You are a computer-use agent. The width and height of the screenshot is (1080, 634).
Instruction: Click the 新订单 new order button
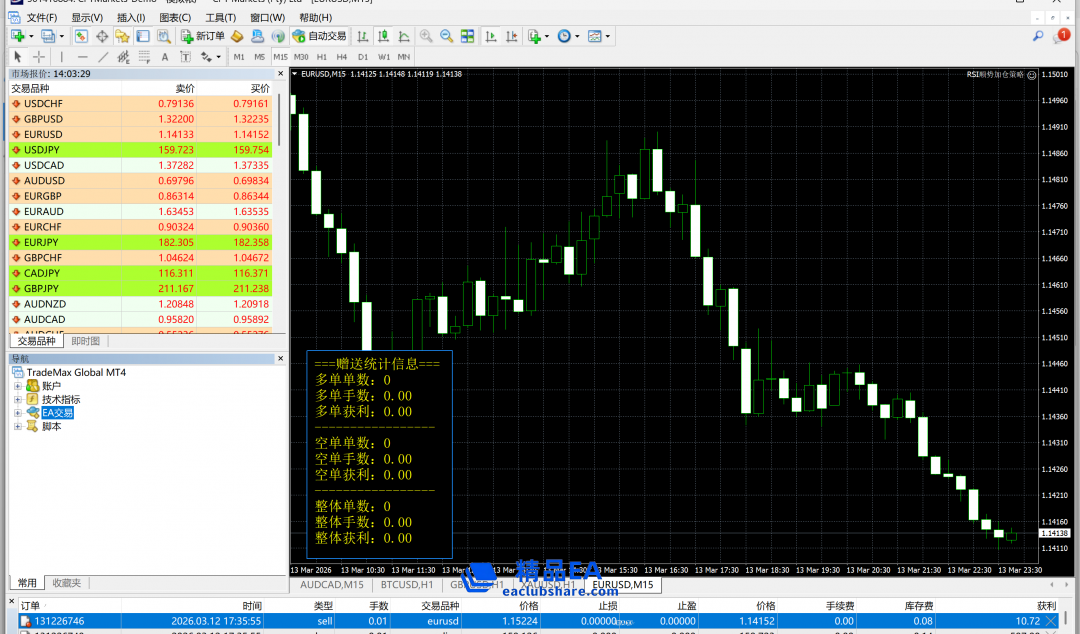[x=203, y=36]
